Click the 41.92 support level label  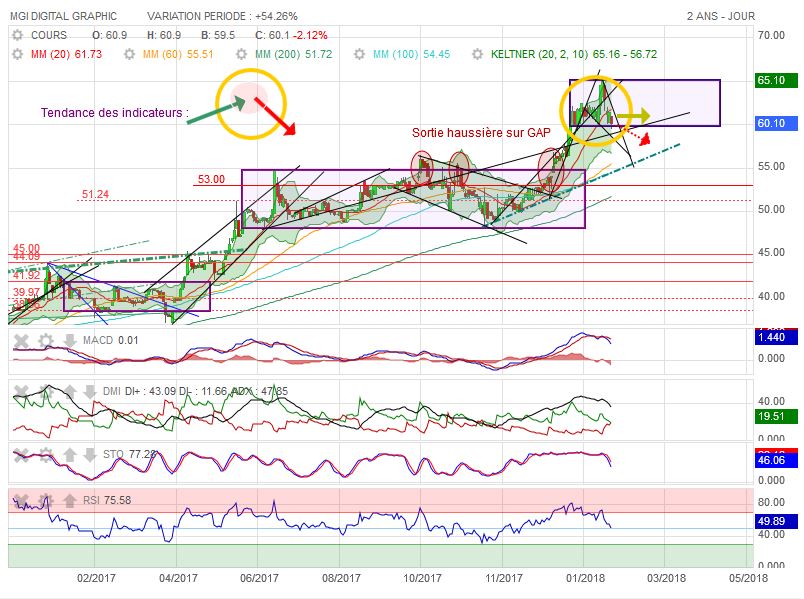point(27,275)
